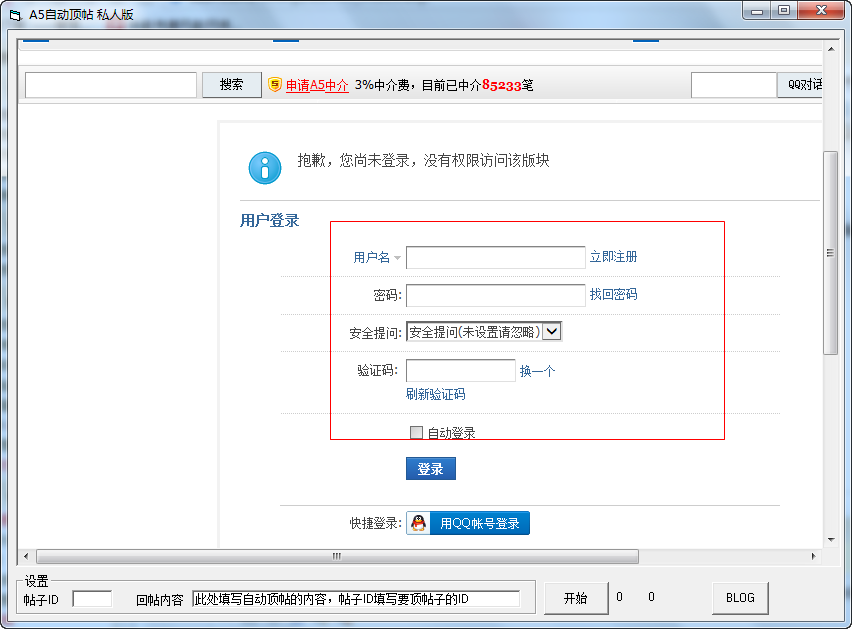Click the 刷新验证码 link

click(x=436, y=394)
